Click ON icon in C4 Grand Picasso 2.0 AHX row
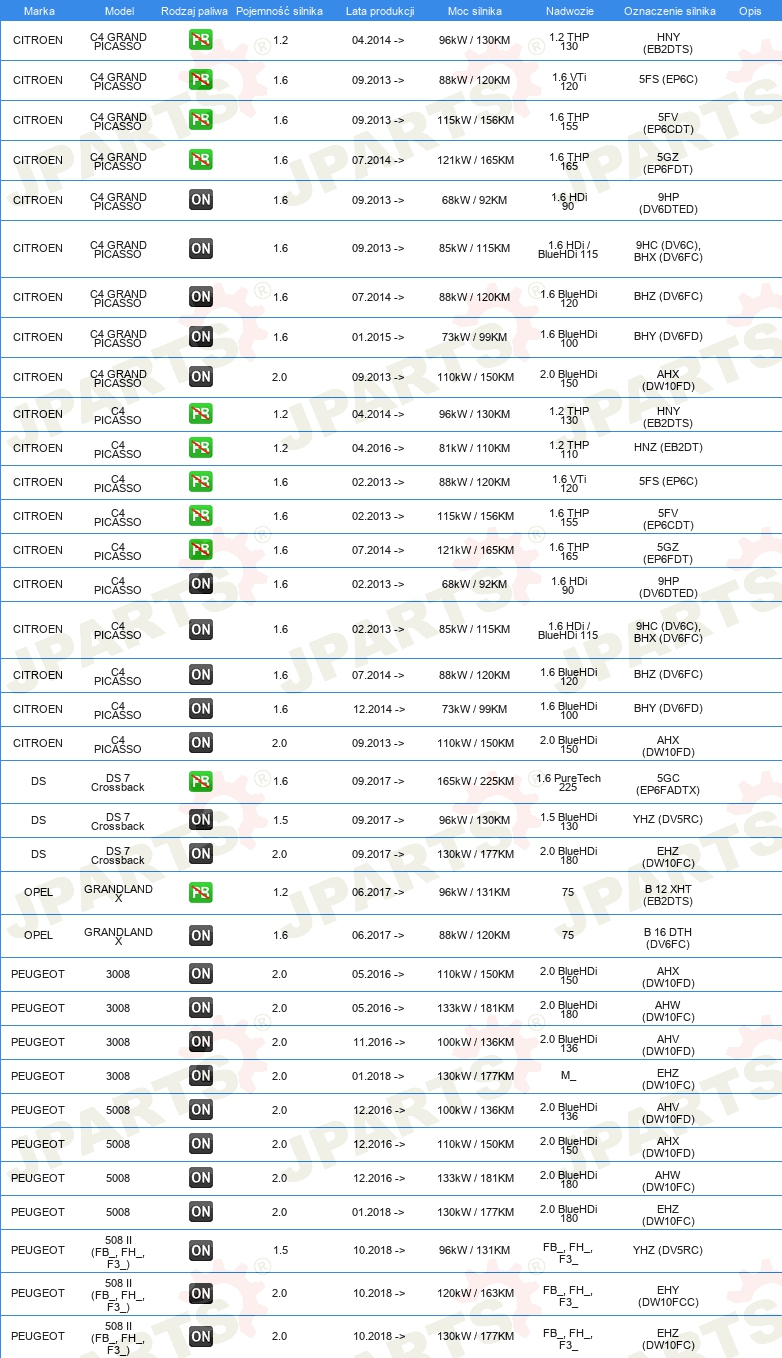Screen dimensions: 782x1358 201,377
